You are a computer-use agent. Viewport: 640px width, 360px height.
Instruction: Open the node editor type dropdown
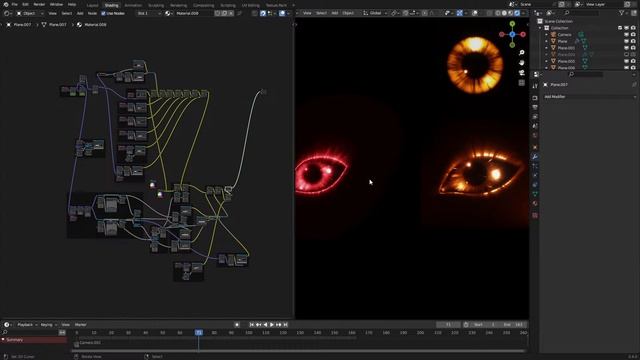pos(8,13)
